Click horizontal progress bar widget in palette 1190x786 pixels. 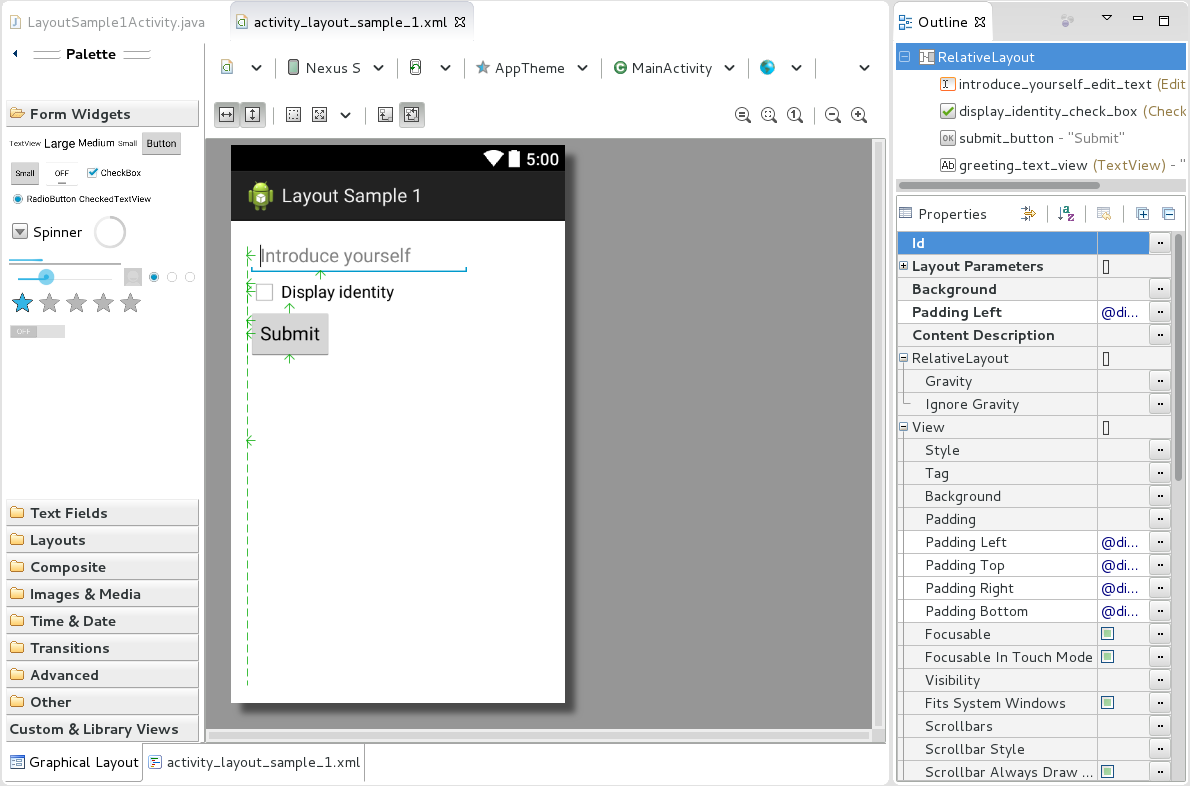[65, 262]
